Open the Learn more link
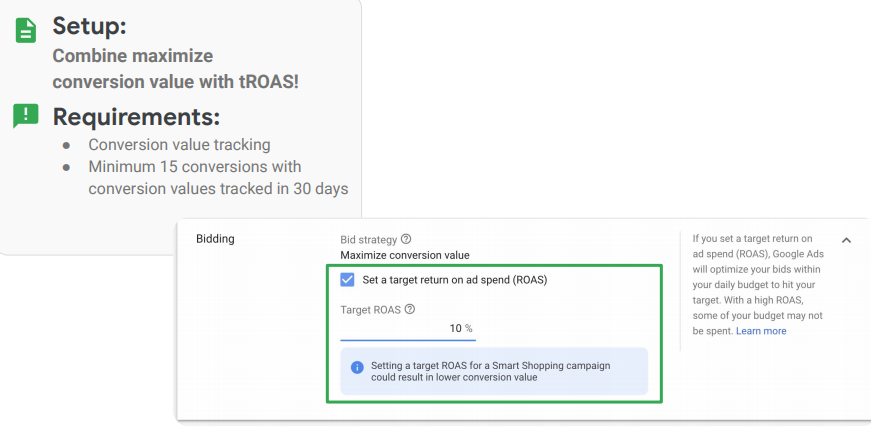This screenshot has height=426, width=871. (761, 331)
